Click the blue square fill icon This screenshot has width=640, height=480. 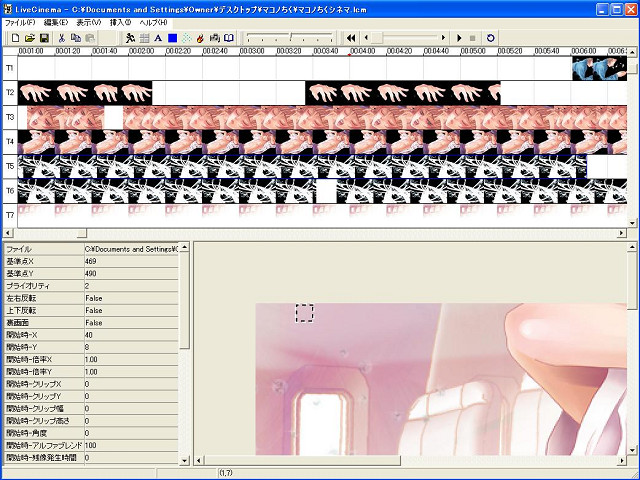(173, 38)
